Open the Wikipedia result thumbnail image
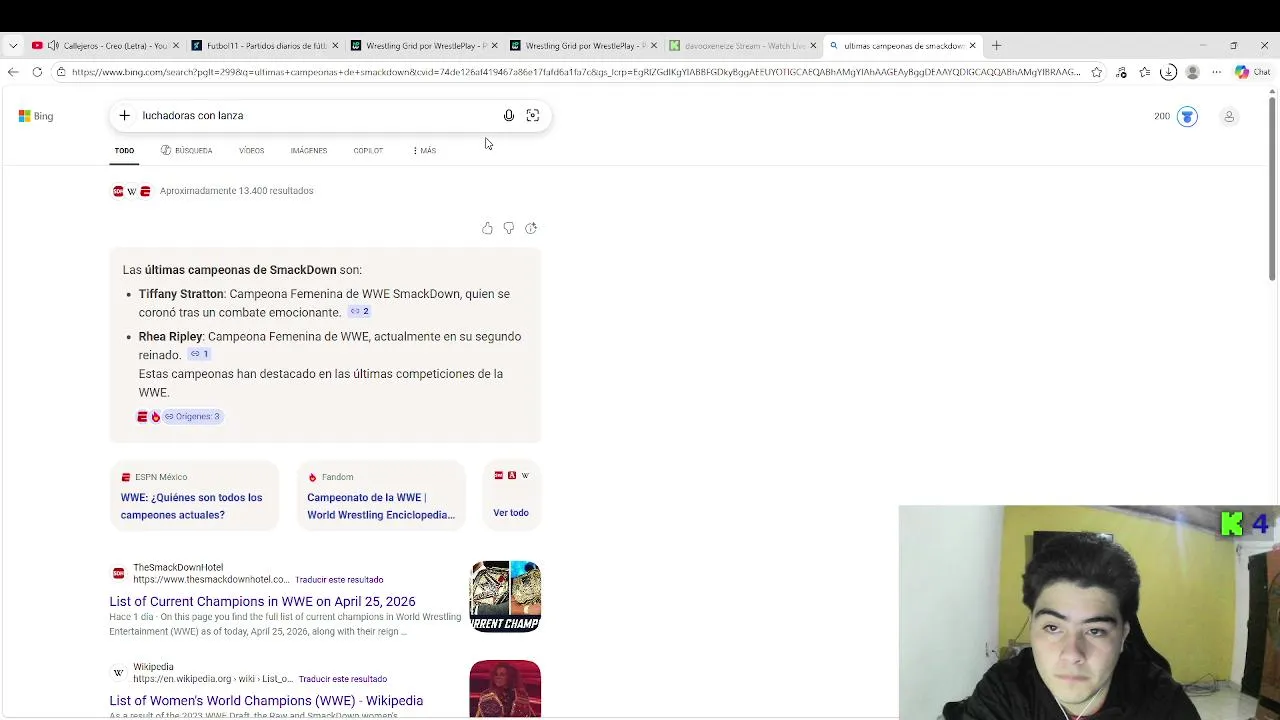Image resolution: width=1280 pixels, height=720 pixels. pos(505,689)
